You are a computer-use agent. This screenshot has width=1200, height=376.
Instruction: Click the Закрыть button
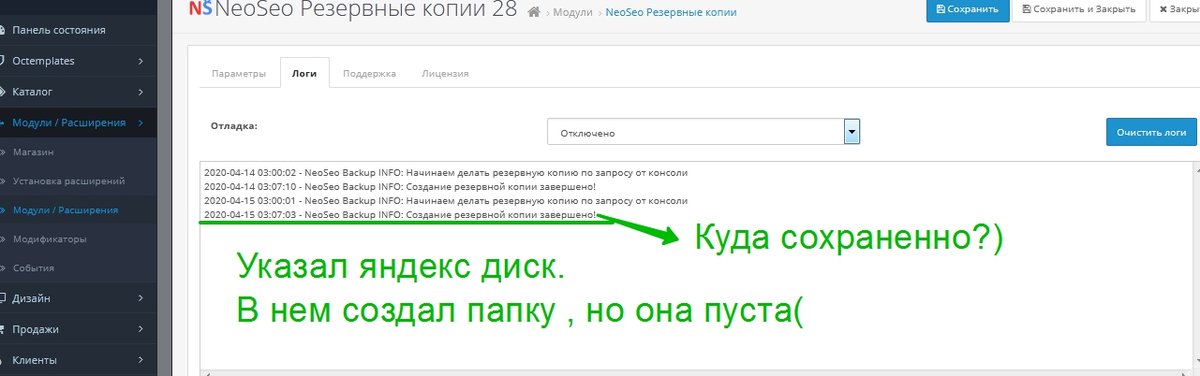coord(1174,10)
